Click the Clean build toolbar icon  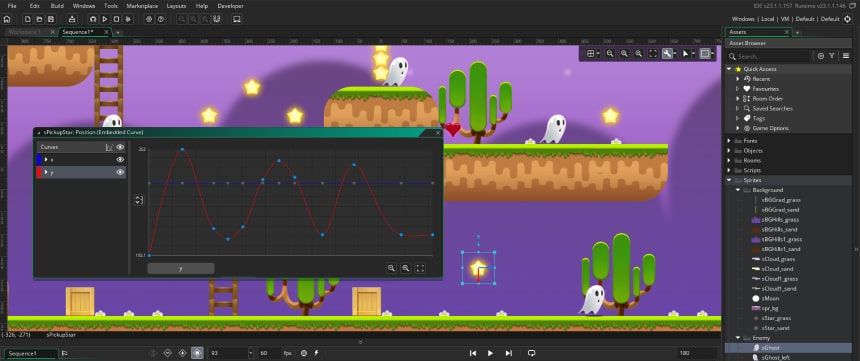coord(128,19)
